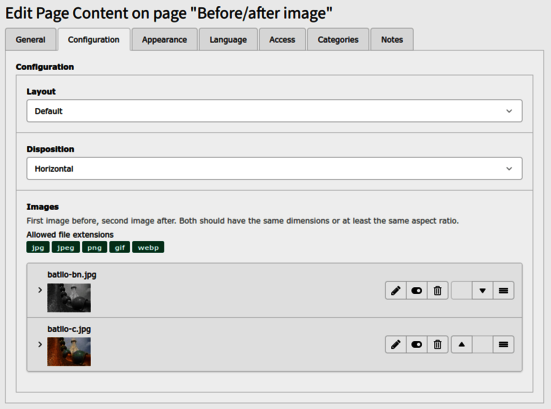Viewport: 551px width, 409px height.
Task: Click the reorder handle icon of batllo-c.jpg
Action: (504, 345)
